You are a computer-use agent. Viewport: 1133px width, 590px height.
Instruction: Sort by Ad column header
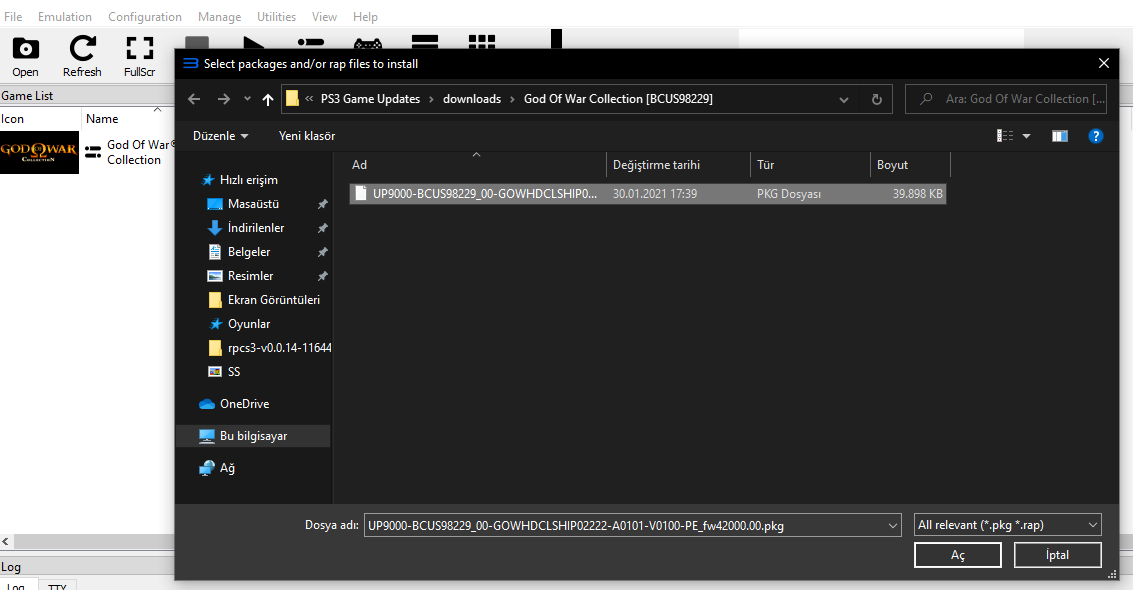(x=476, y=165)
